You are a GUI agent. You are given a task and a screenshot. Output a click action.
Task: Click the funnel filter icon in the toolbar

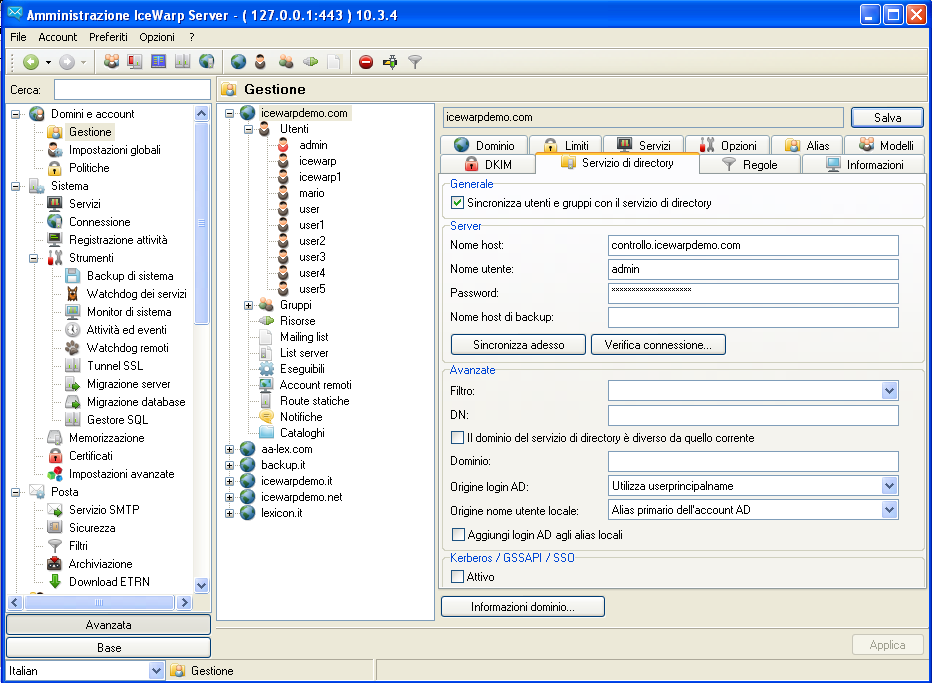[415, 62]
